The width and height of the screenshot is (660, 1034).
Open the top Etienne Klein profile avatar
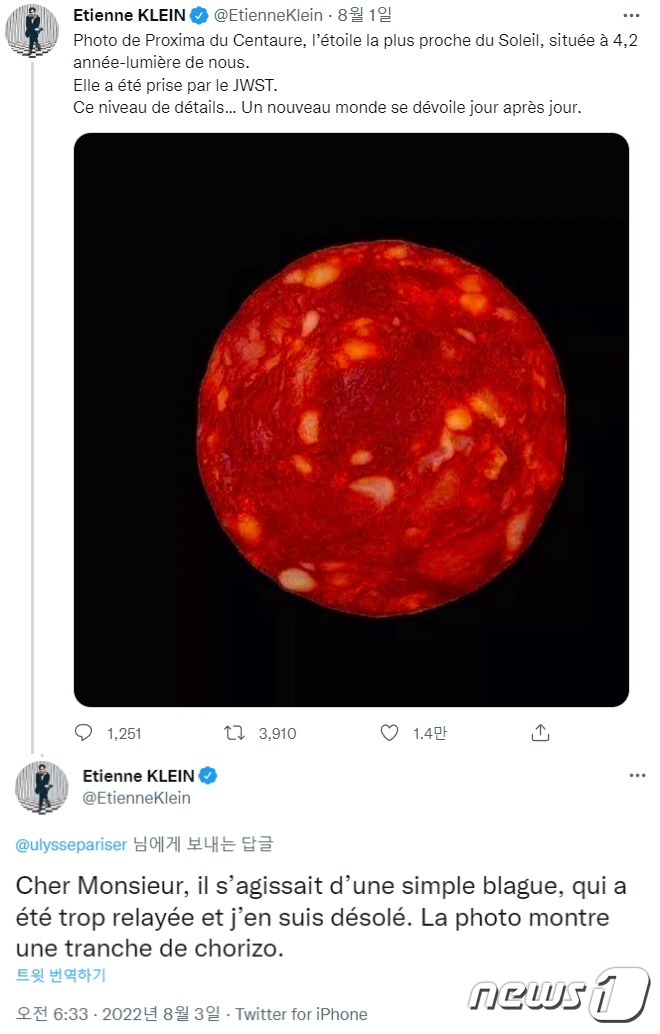pos(32,30)
